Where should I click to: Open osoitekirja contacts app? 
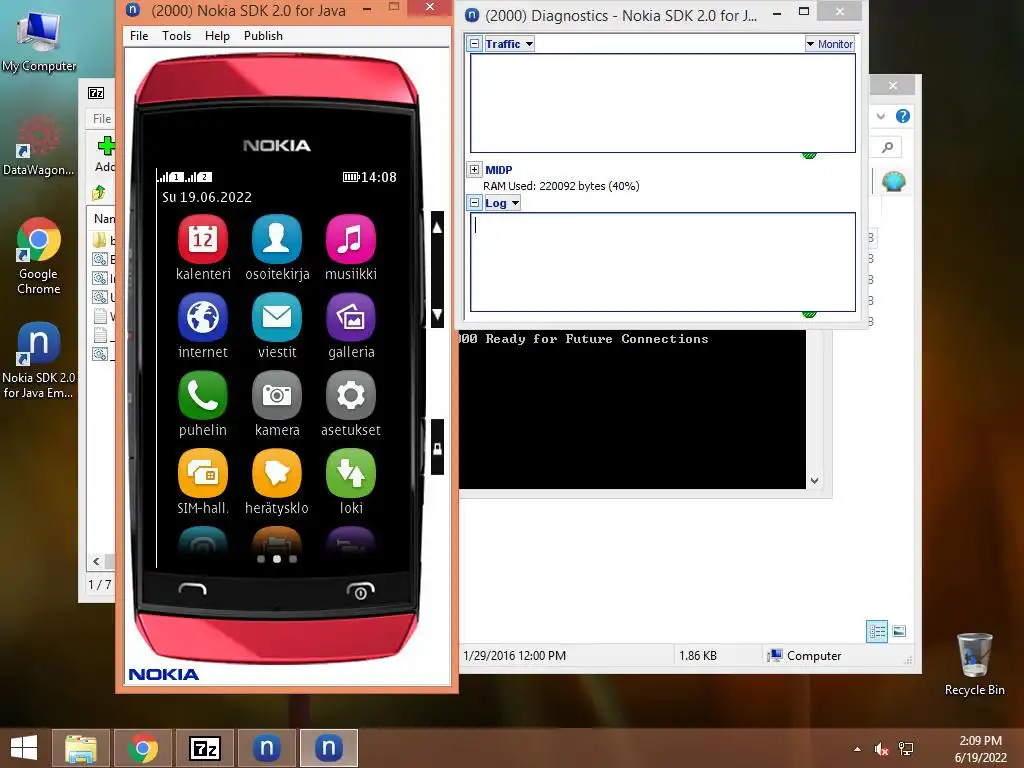pos(277,240)
